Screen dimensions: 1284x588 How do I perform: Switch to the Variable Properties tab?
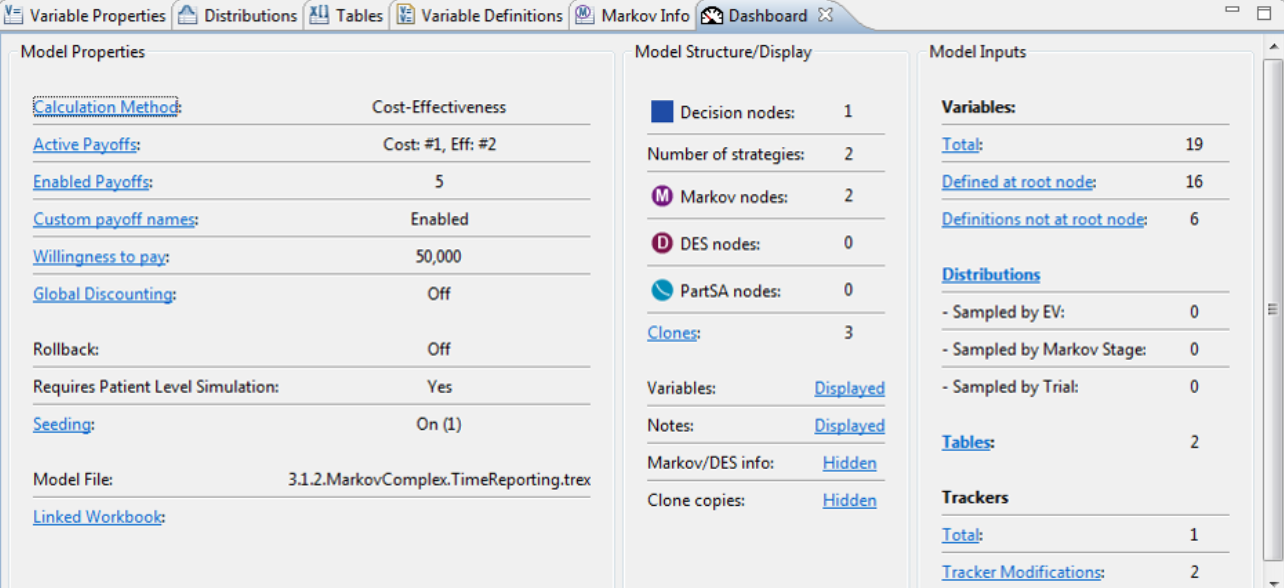[x=86, y=15]
